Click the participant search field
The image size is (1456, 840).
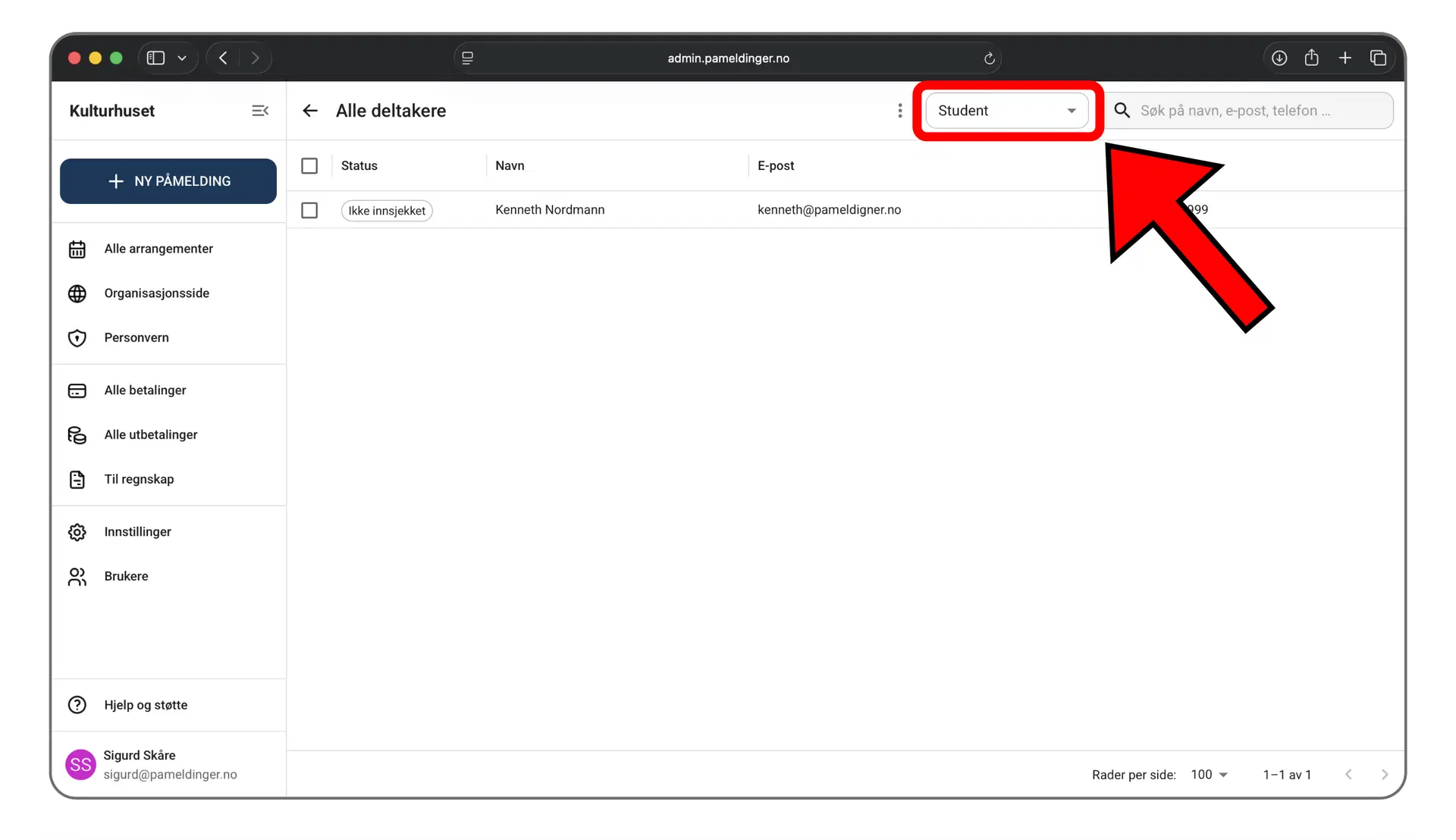pos(1259,111)
